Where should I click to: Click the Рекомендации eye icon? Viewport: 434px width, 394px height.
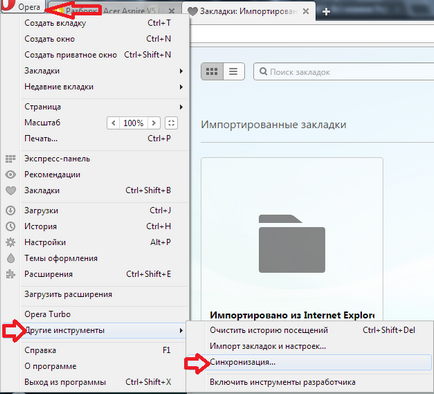coord(11,174)
